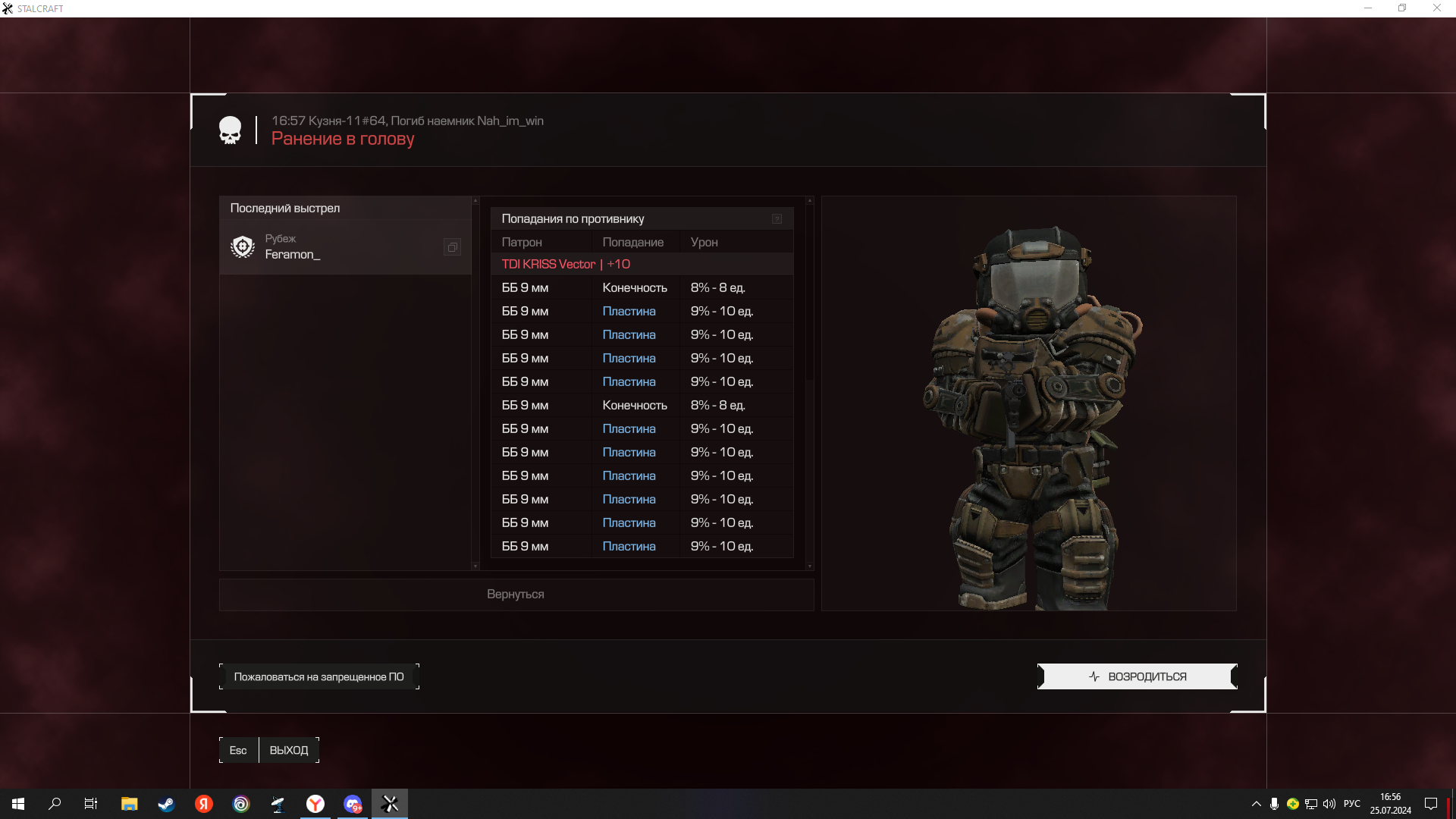Click the TDI KRISS Vector | +10 weapon row
The height and width of the screenshot is (819, 1456).
(x=642, y=264)
